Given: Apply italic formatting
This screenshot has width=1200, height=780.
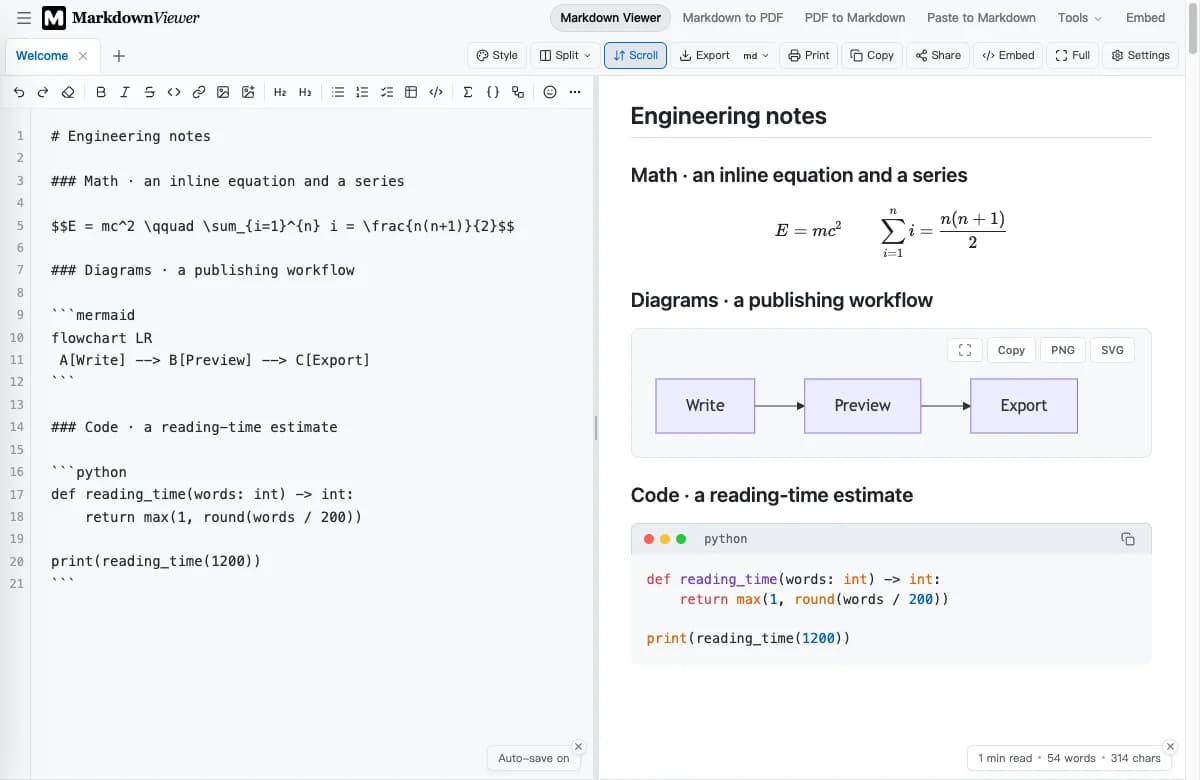Looking at the screenshot, I should [125, 92].
